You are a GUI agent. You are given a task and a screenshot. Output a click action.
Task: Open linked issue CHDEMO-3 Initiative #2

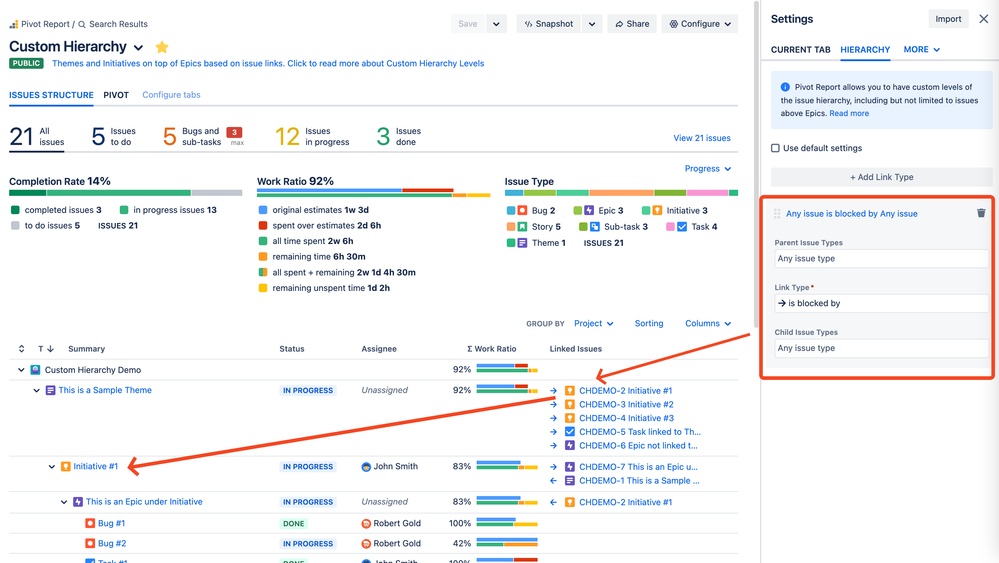coord(626,404)
